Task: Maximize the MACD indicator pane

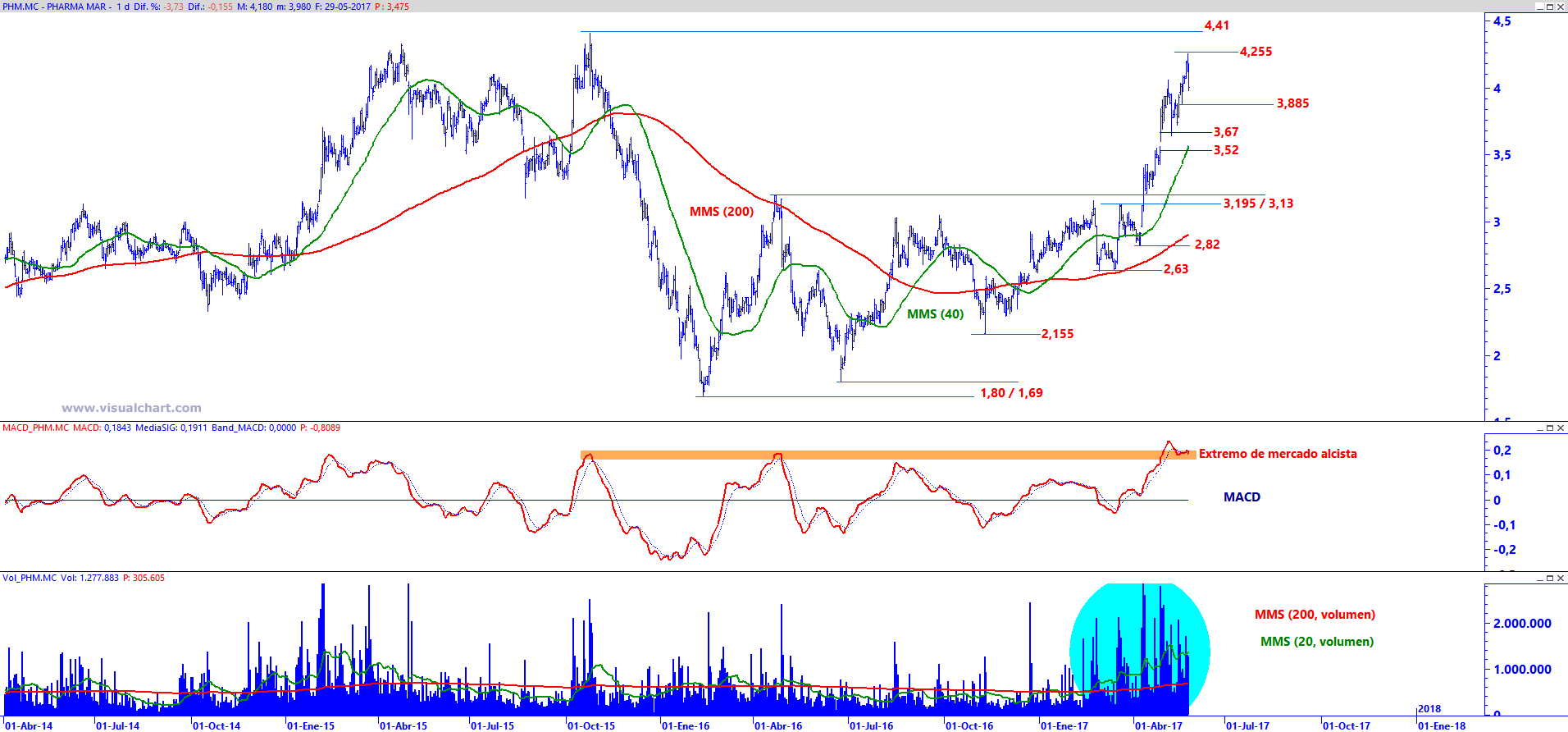Action: coord(1550,428)
